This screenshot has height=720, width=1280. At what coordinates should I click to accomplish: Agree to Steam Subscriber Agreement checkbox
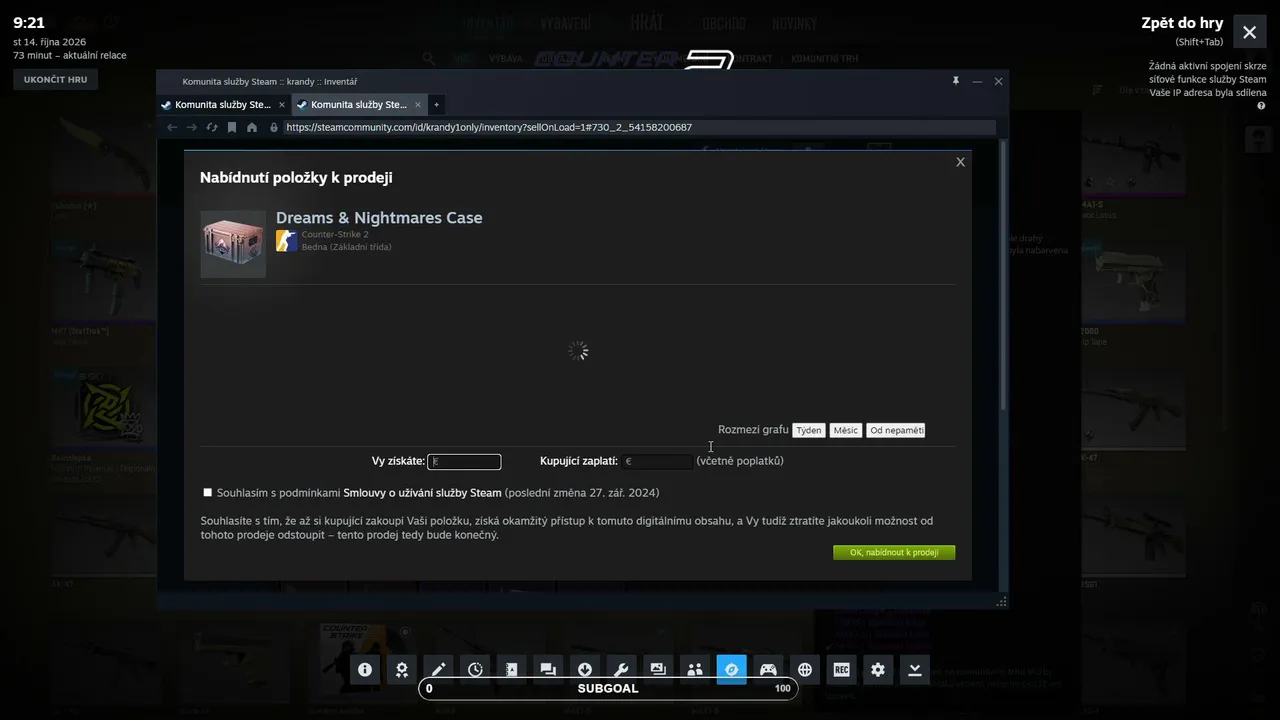208,492
